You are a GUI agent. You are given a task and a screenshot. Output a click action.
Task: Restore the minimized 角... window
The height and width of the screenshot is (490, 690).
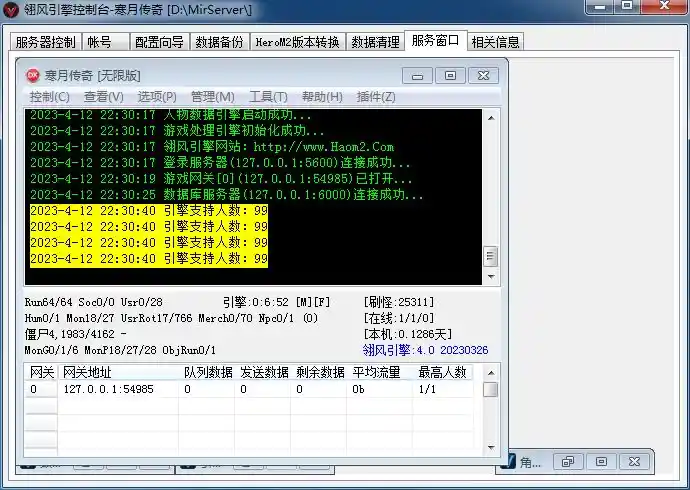coord(568,461)
